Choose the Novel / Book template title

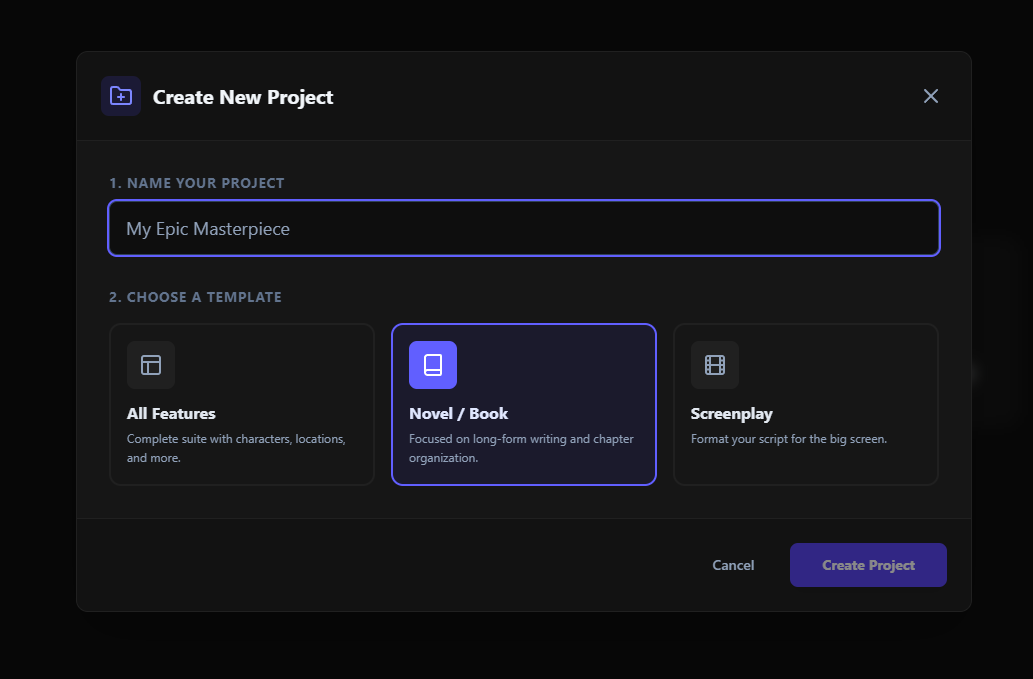[x=459, y=414]
